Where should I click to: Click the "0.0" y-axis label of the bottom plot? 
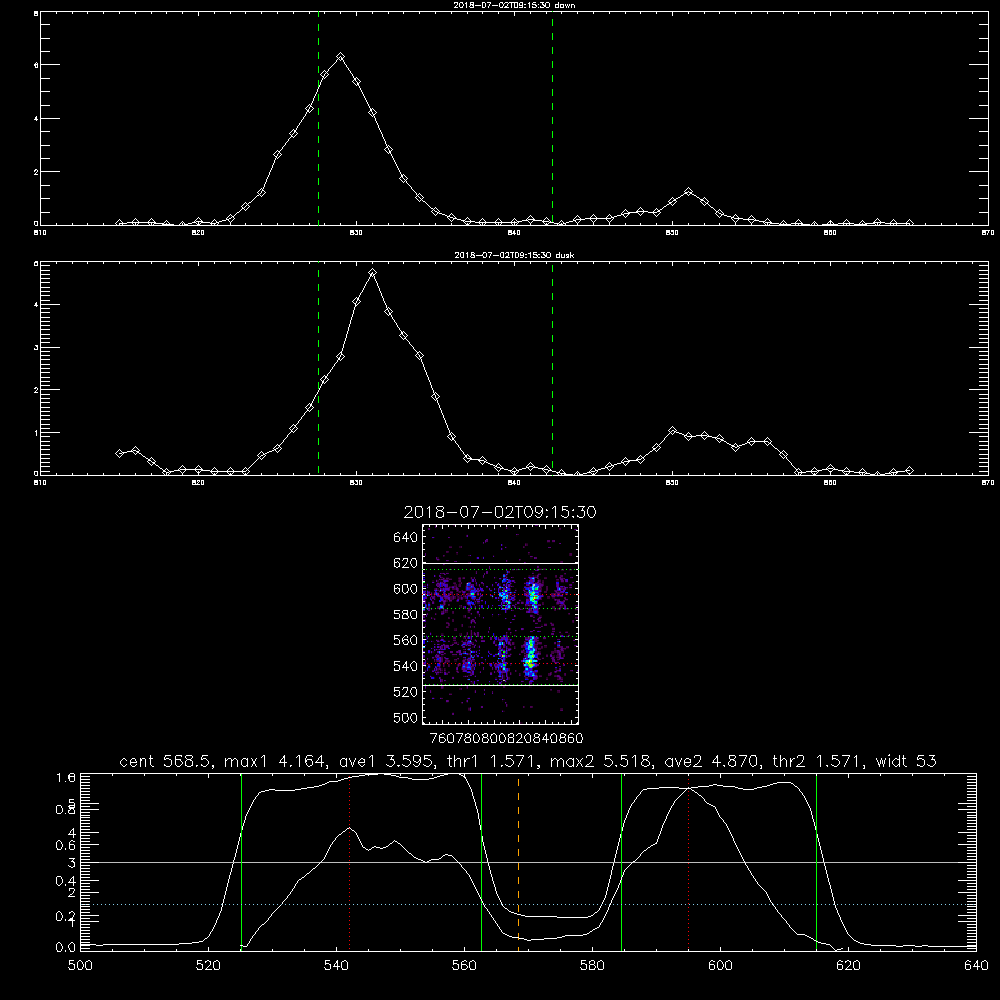[66, 947]
